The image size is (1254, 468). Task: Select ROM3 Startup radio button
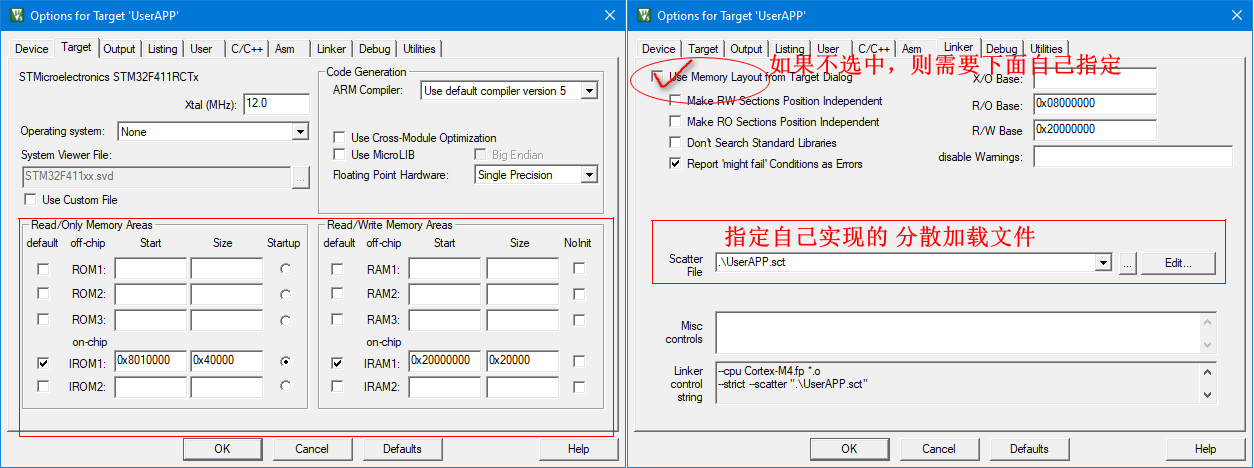[286, 320]
